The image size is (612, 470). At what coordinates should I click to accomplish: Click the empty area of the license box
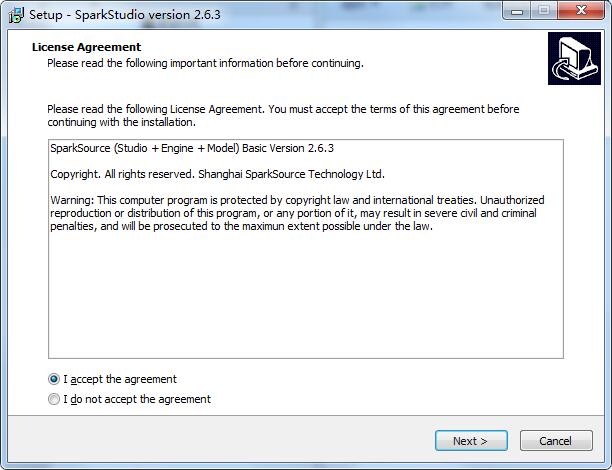[305, 300]
